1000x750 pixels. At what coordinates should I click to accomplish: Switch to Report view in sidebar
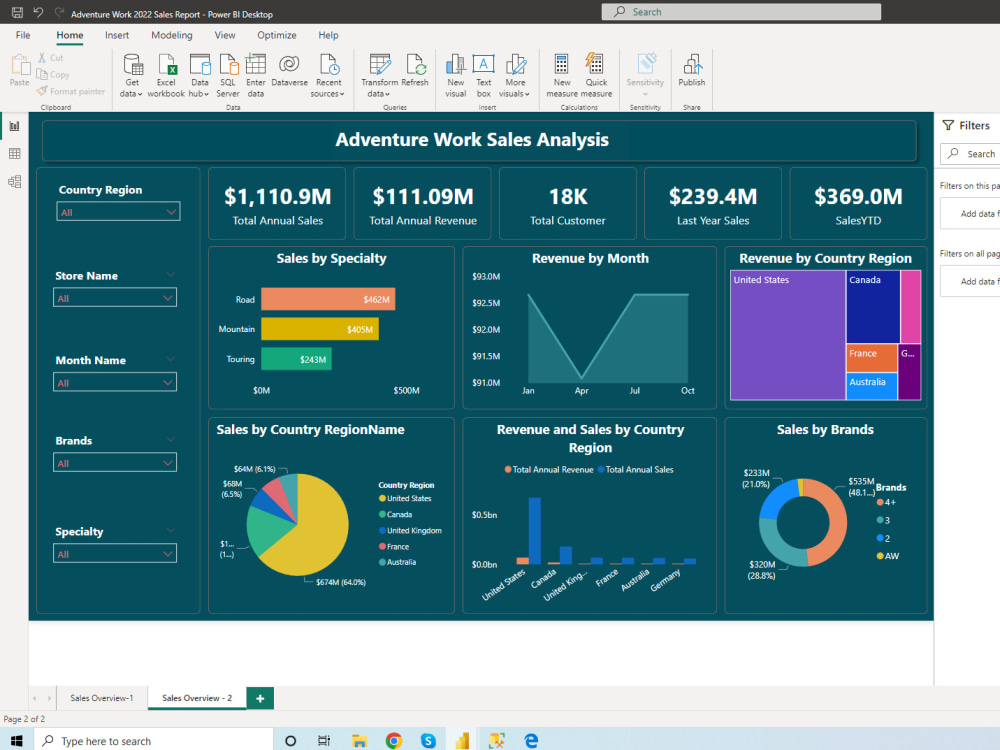coord(15,126)
